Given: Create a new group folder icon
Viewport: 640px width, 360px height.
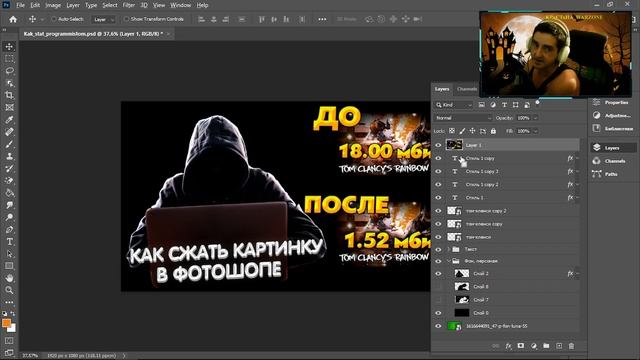Looking at the screenshot, I should pyautogui.click(x=546, y=346).
